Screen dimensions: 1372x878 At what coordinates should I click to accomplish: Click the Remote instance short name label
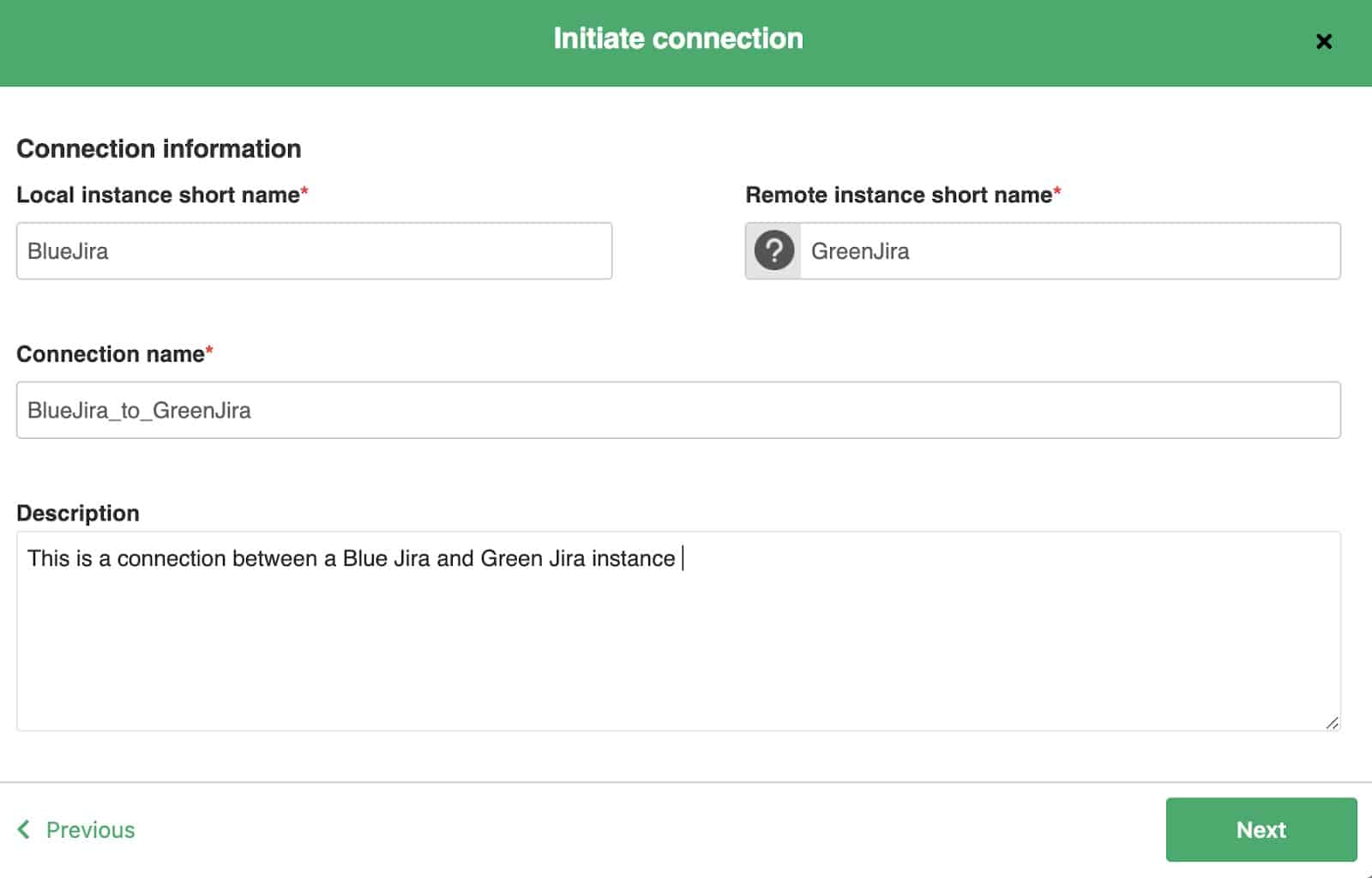coord(903,195)
